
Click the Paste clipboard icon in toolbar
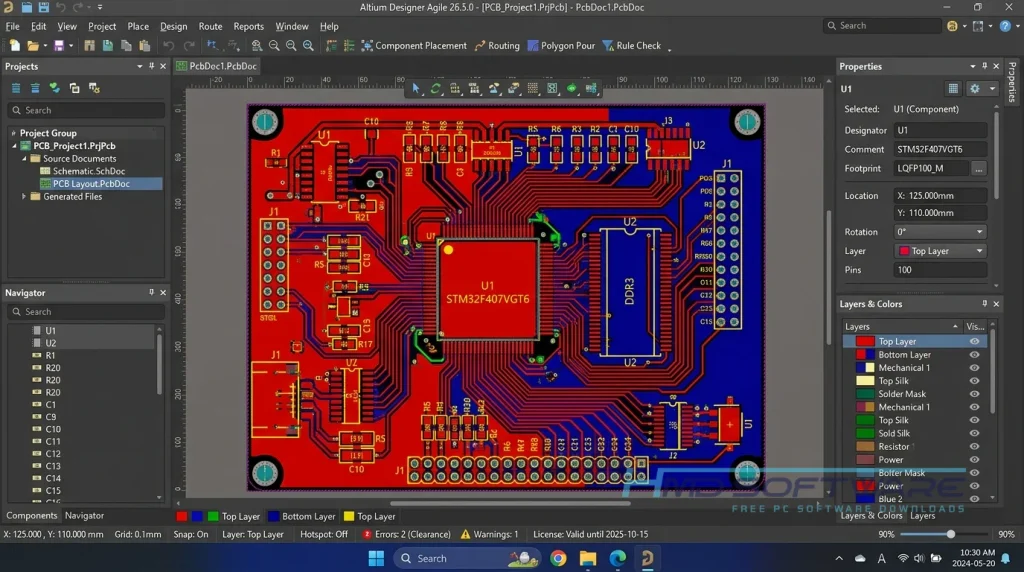pos(144,46)
